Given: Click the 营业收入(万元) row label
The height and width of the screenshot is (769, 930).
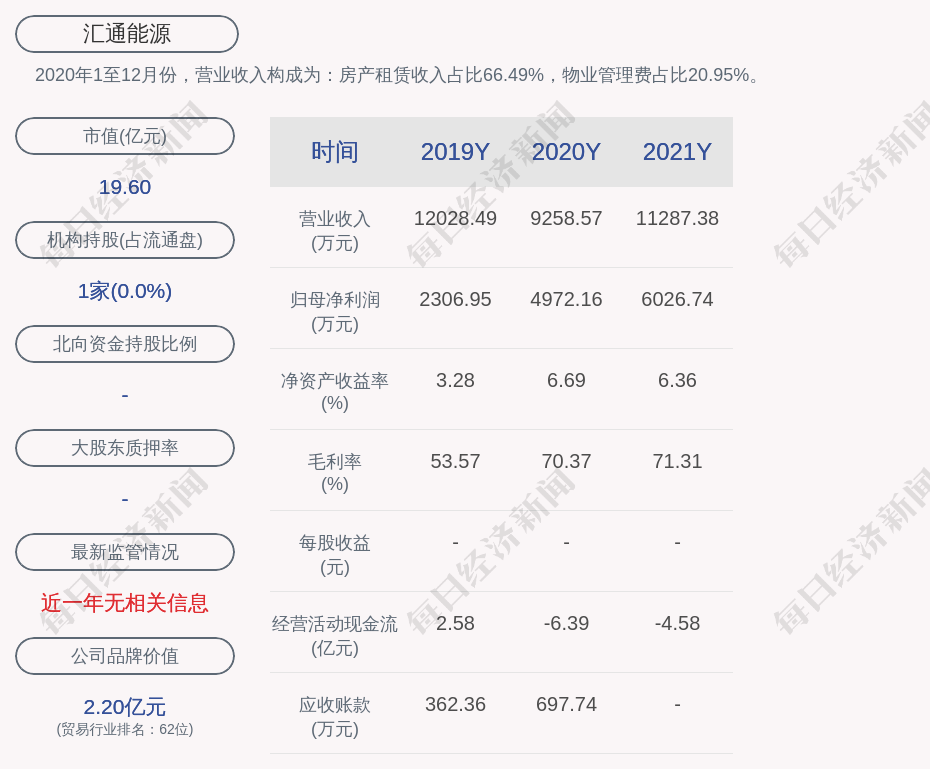Looking at the screenshot, I should [334, 230].
